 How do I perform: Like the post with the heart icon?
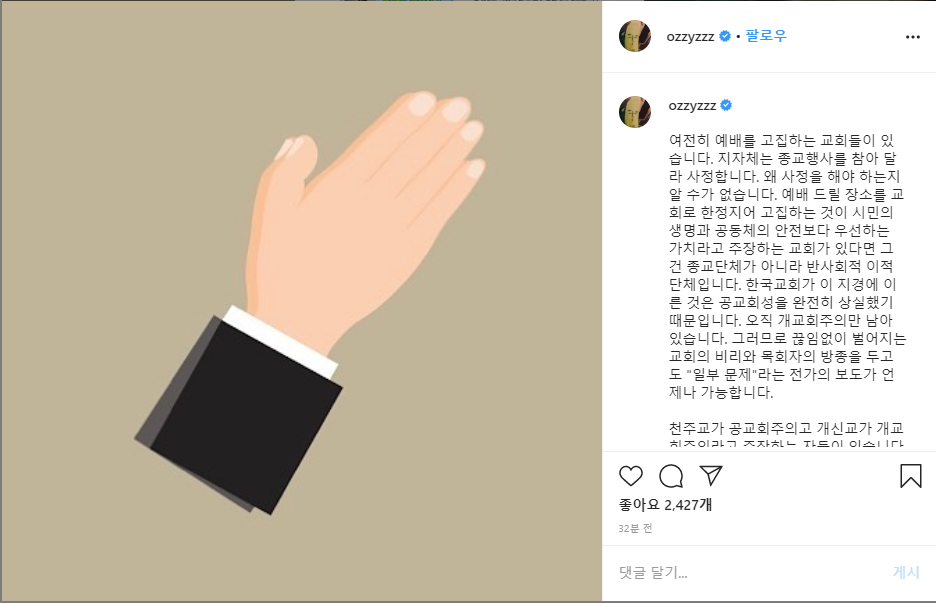coord(631,476)
